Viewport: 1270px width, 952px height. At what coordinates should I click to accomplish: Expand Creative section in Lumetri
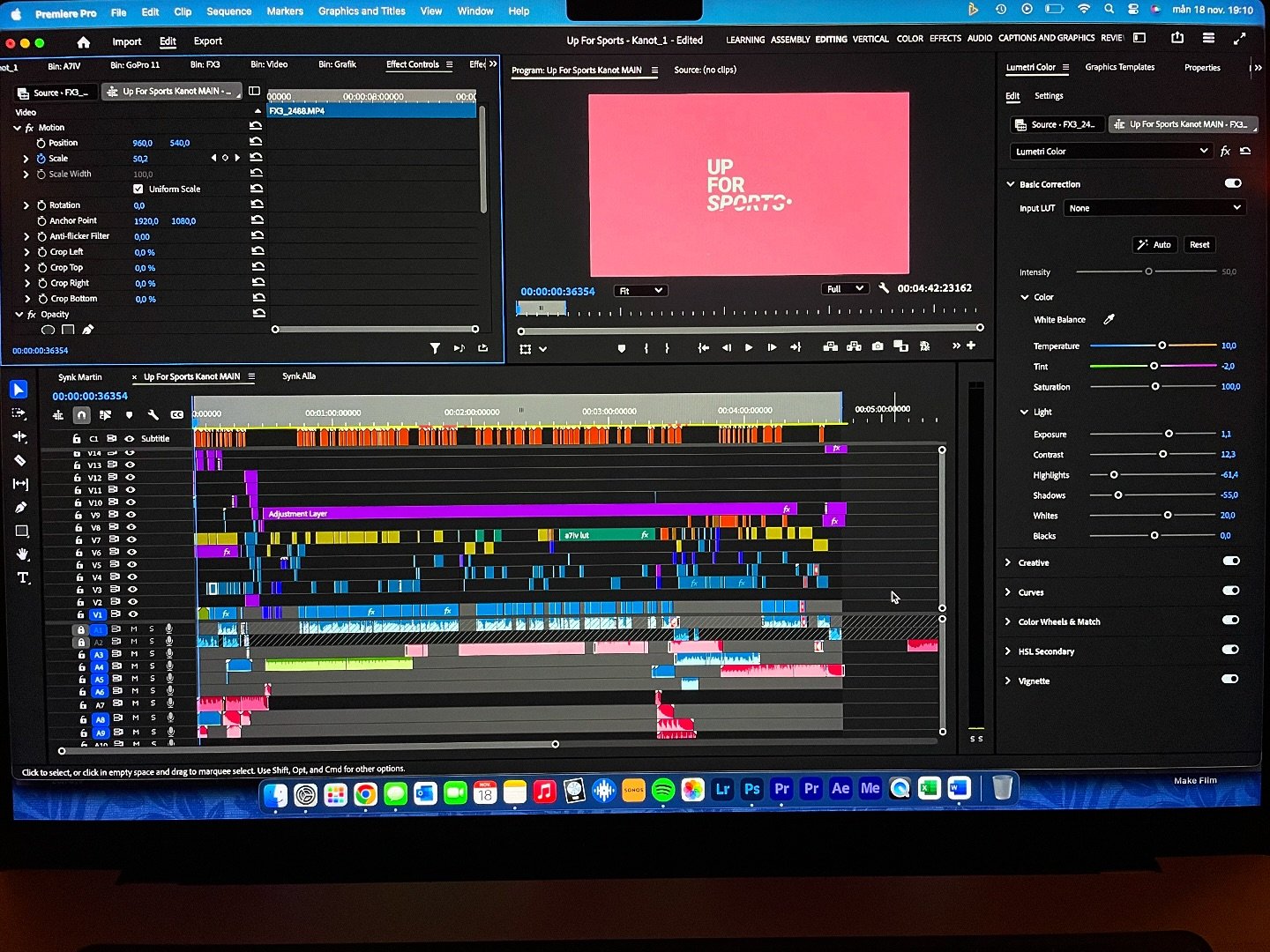1008,562
